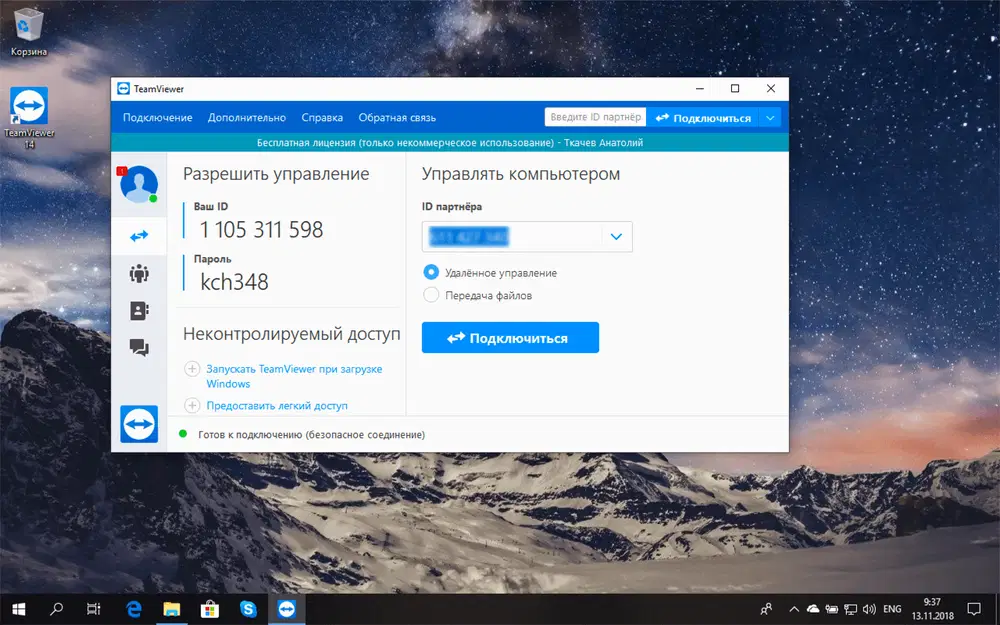Image resolution: width=1000 pixels, height=625 pixels.
Task: Open the Дополнительно menu
Action: pos(247,117)
